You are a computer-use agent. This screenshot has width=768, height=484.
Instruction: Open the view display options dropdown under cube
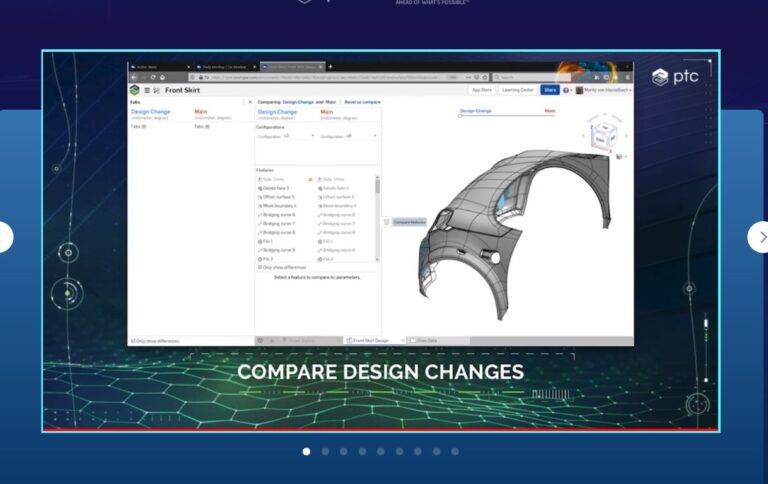[621, 157]
